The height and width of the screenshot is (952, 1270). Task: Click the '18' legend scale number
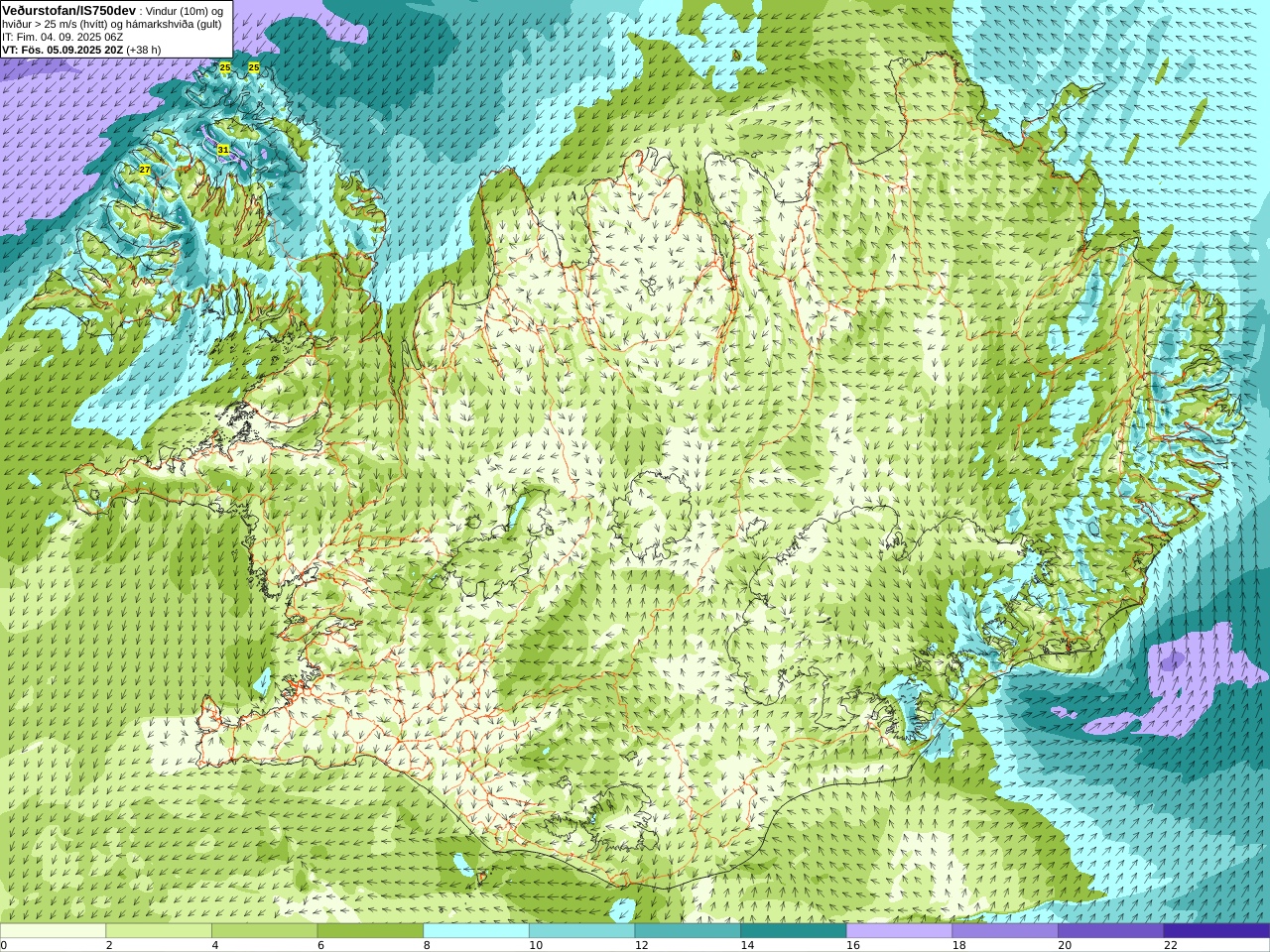958,945
